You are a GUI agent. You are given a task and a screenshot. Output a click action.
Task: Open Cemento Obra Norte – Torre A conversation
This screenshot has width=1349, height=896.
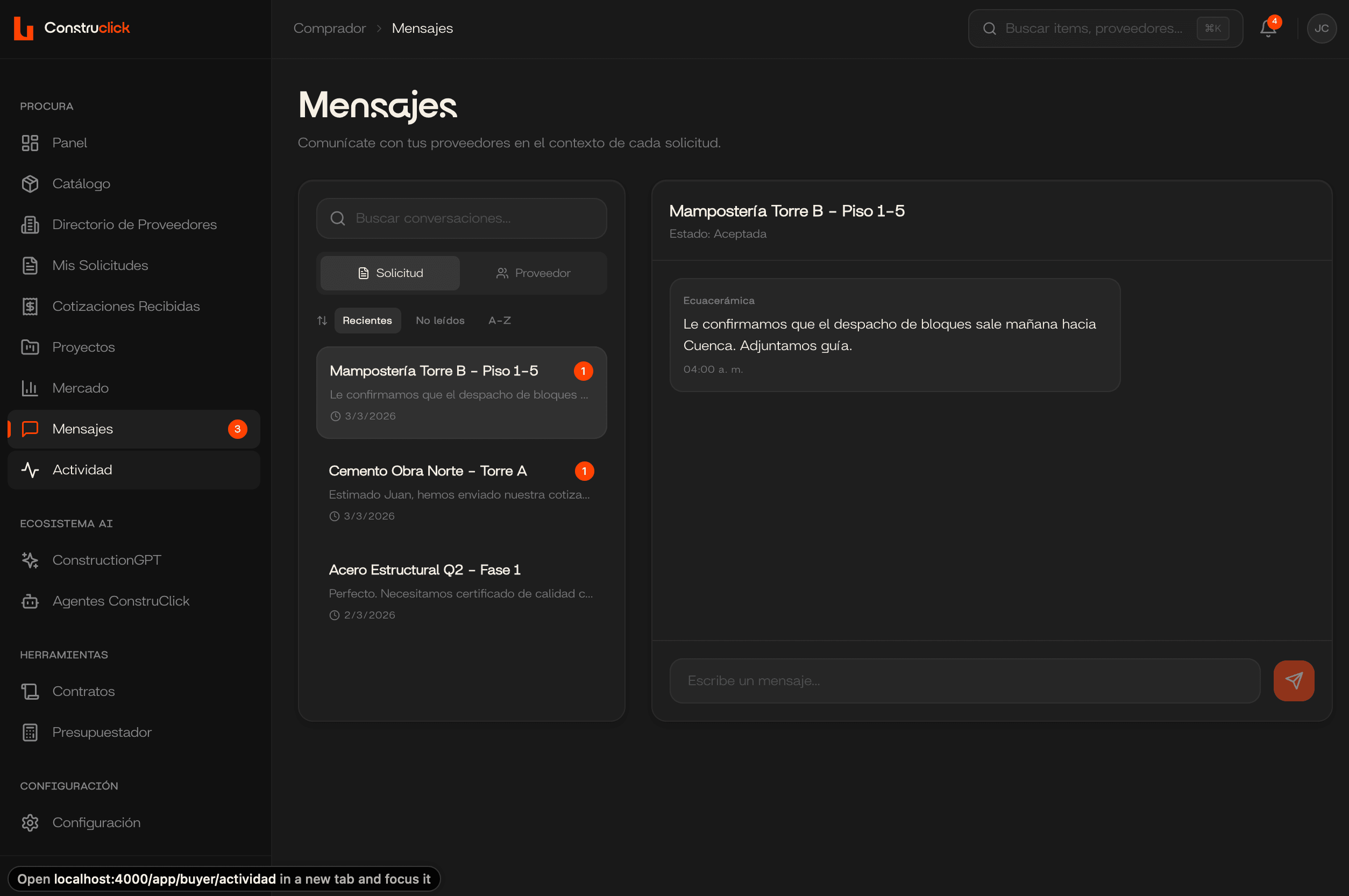coord(461,493)
